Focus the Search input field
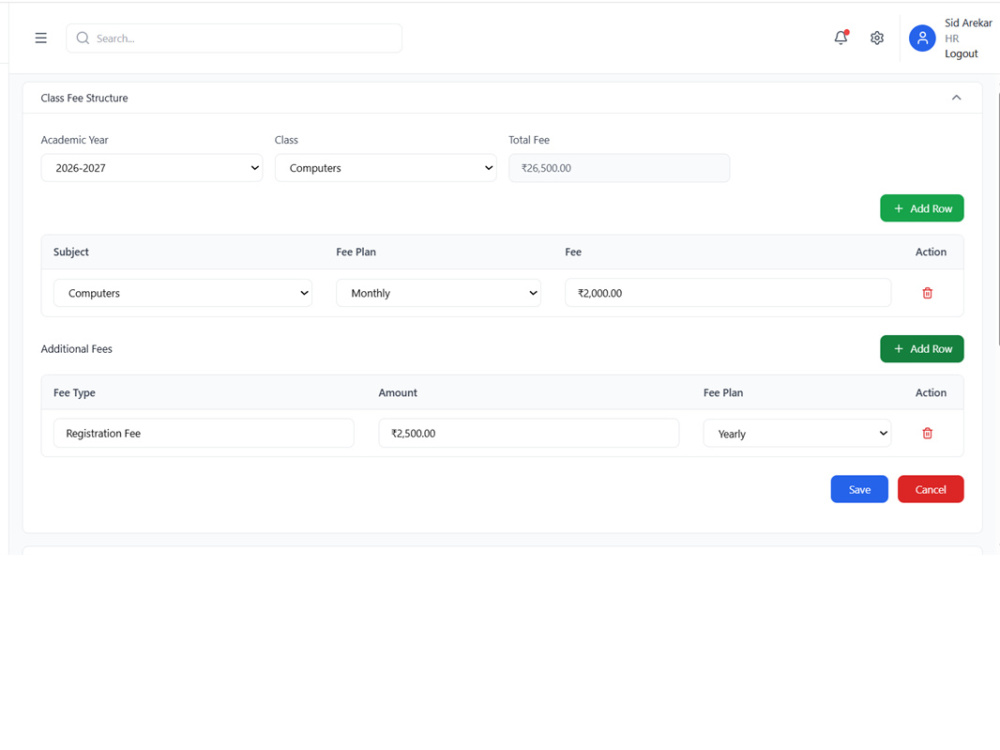1000x750 pixels. [x=234, y=38]
